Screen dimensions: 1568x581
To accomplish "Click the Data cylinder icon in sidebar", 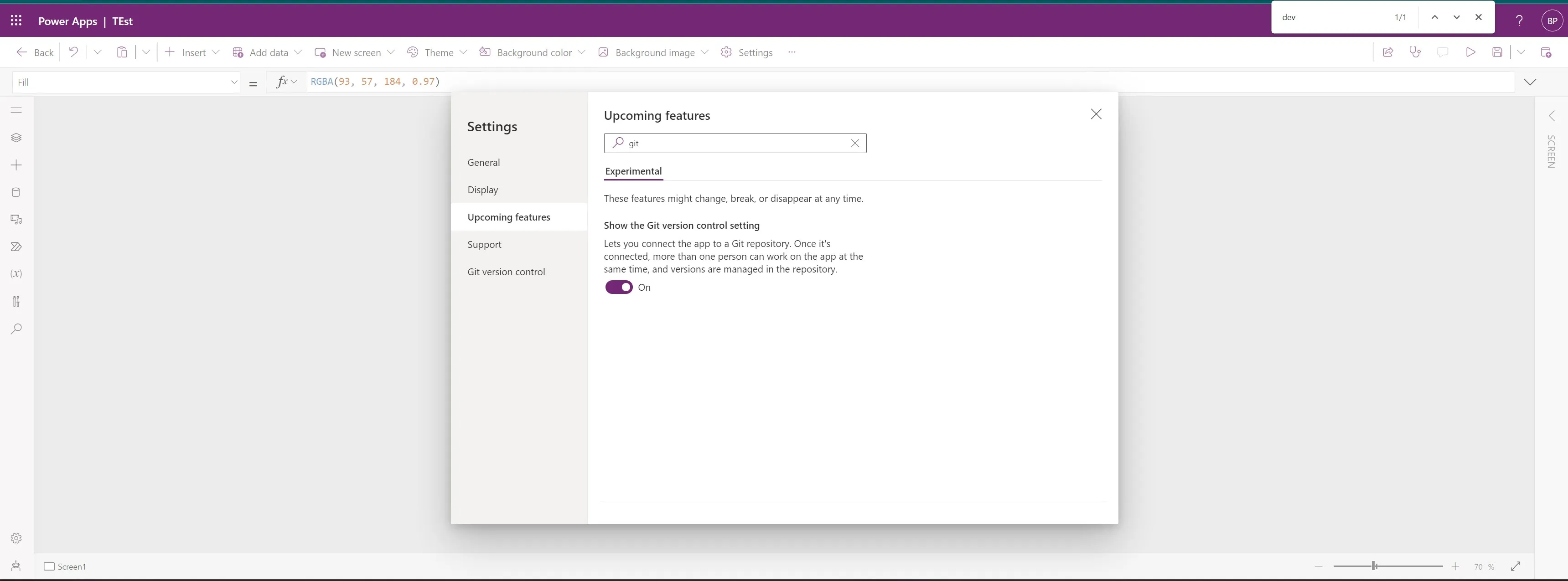I will pyautogui.click(x=16, y=192).
